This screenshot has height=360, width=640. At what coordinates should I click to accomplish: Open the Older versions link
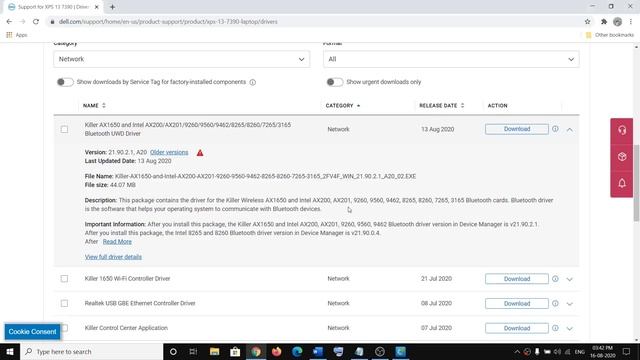tap(169, 152)
